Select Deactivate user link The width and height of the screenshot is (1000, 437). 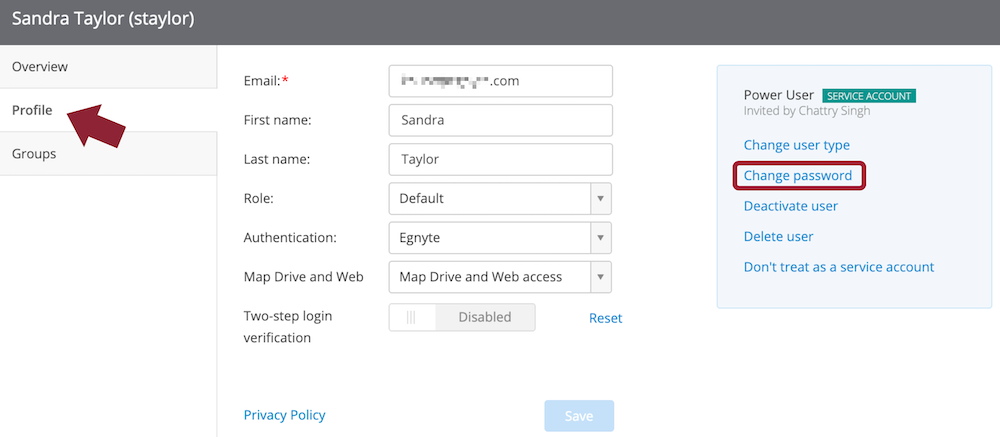pyautogui.click(x=790, y=206)
